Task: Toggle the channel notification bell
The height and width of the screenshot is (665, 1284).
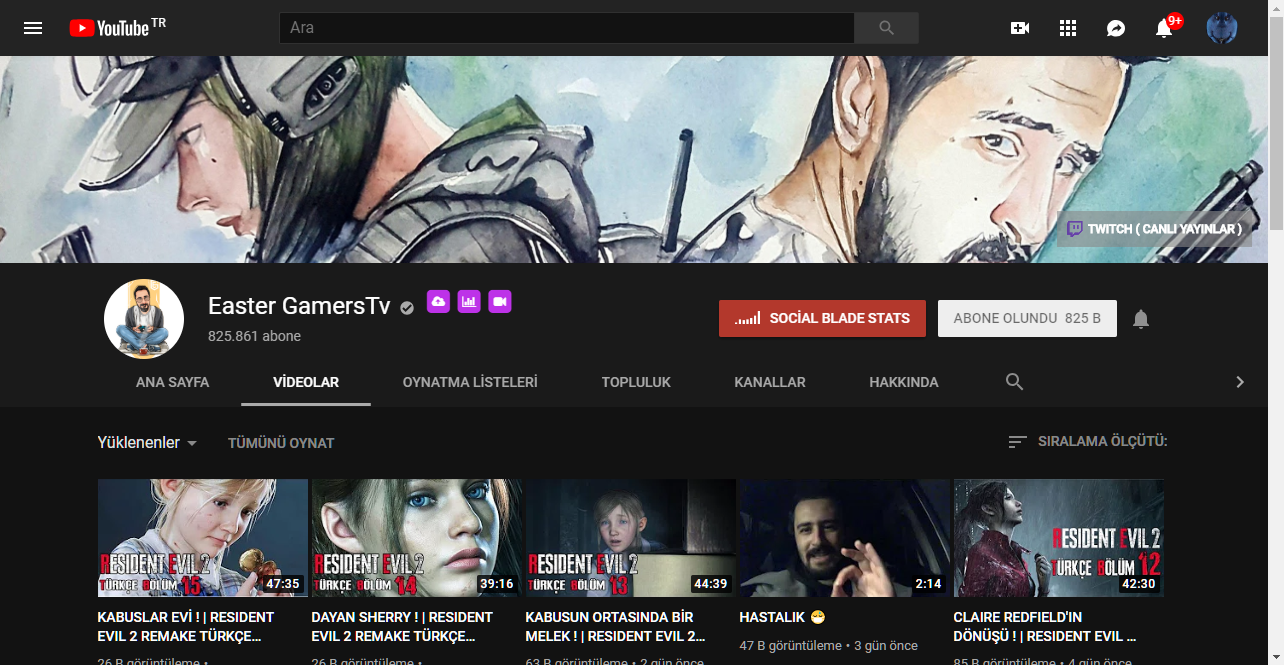Action: [1141, 319]
